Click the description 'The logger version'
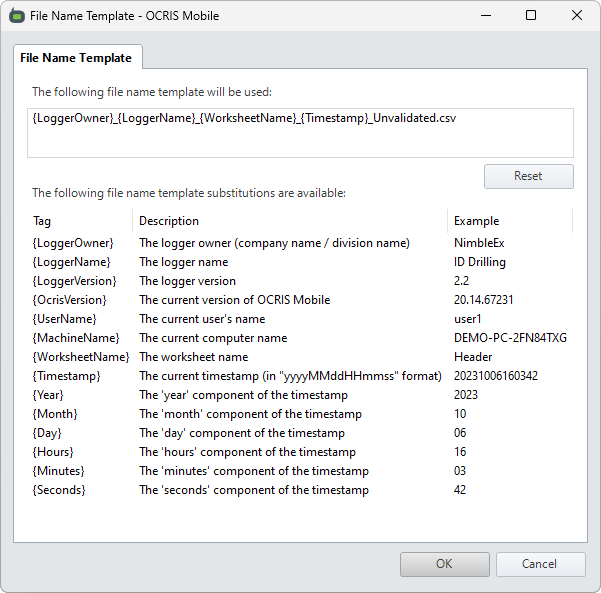The width and height of the screenshot is (601, 593). [x=187, y=281]
